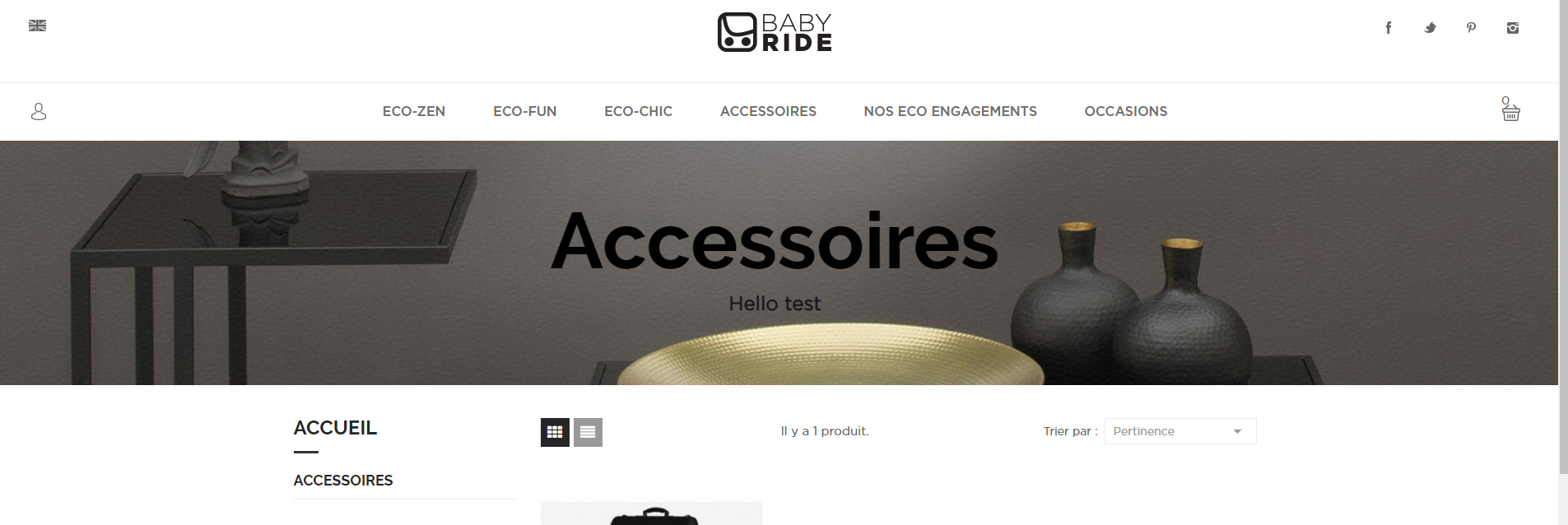
Task: Open the user account icon
Action: 39,111
